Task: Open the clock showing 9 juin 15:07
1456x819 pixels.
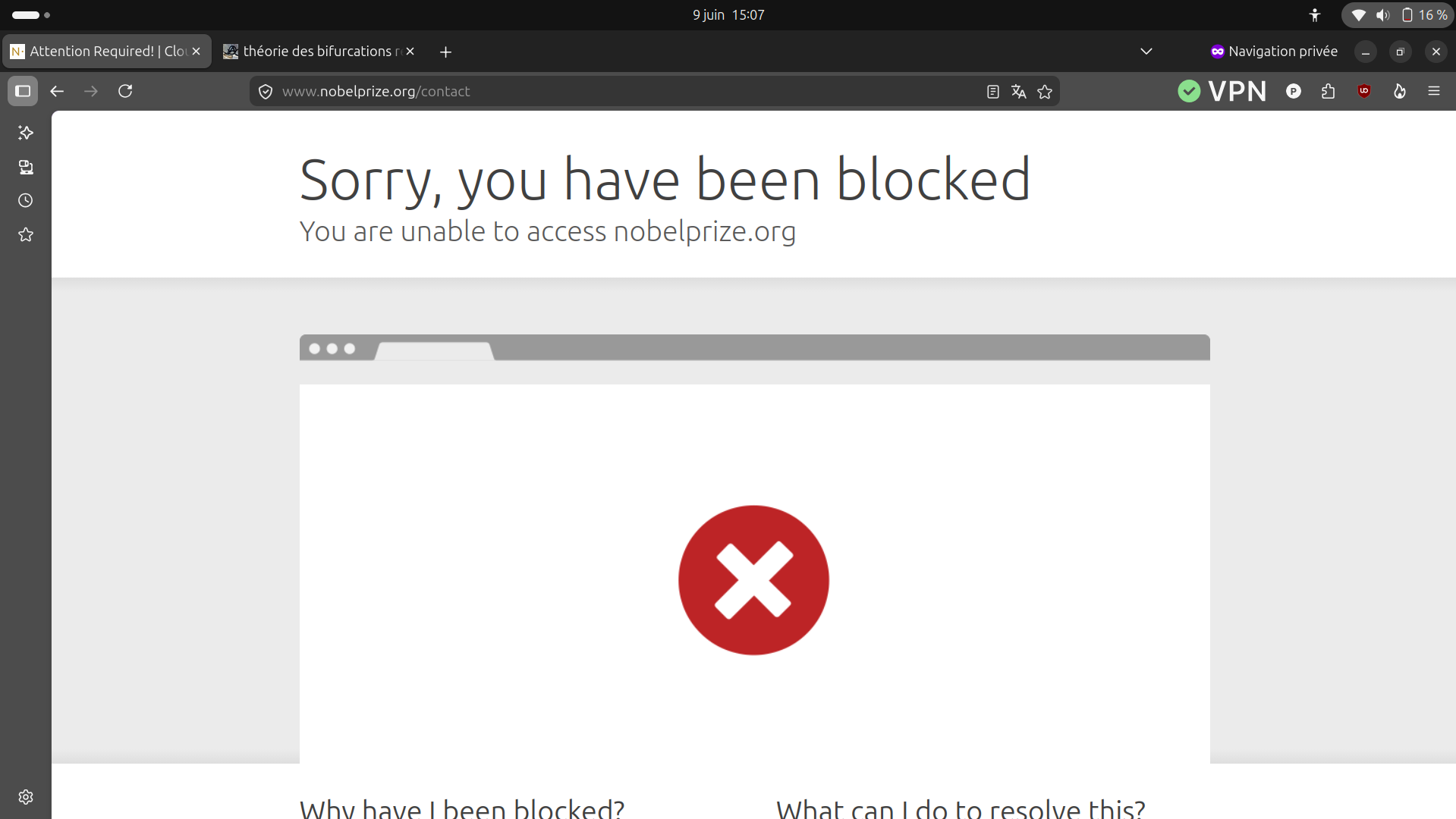Action: coord(728,15)
